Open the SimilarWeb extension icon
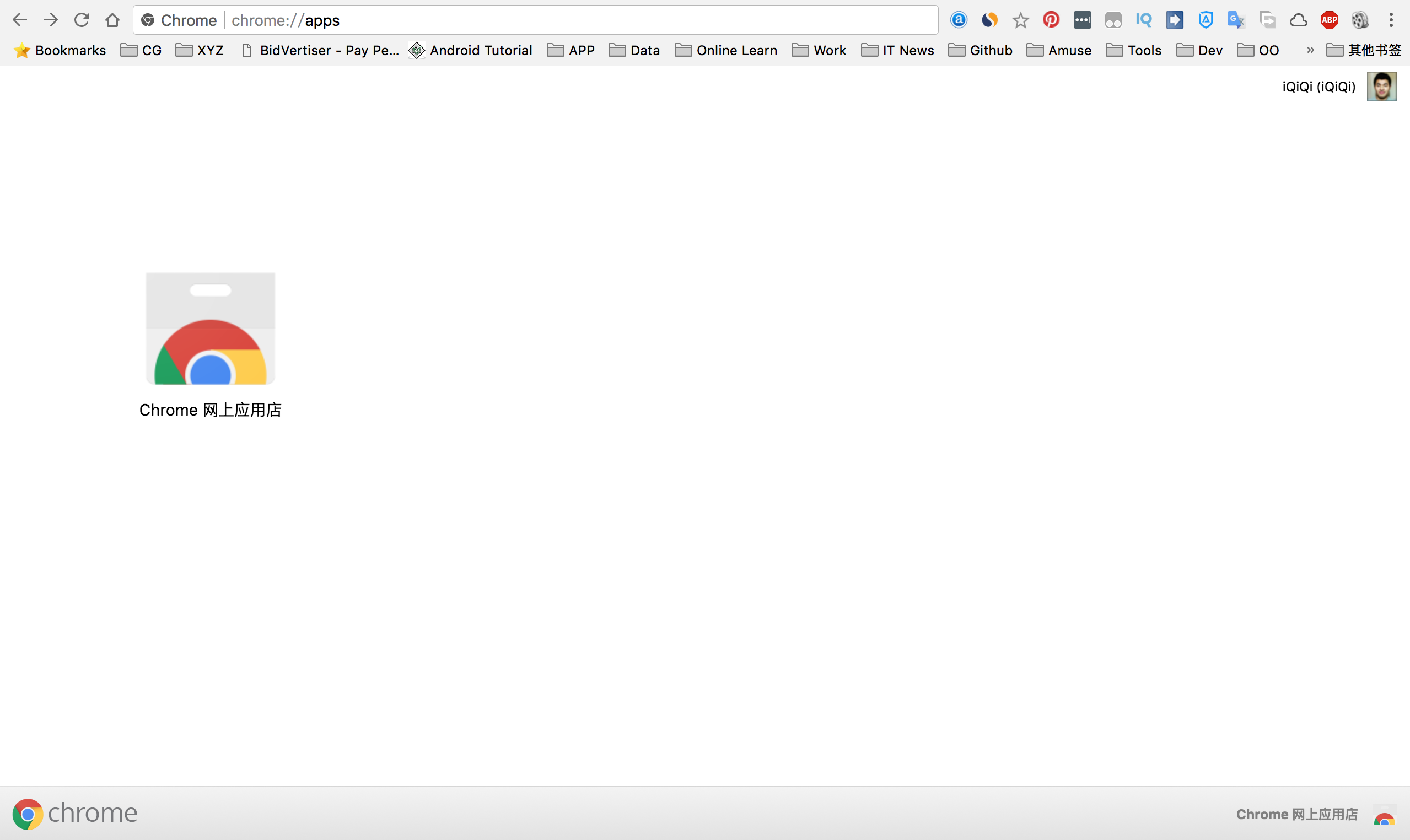 pos(989,20)
